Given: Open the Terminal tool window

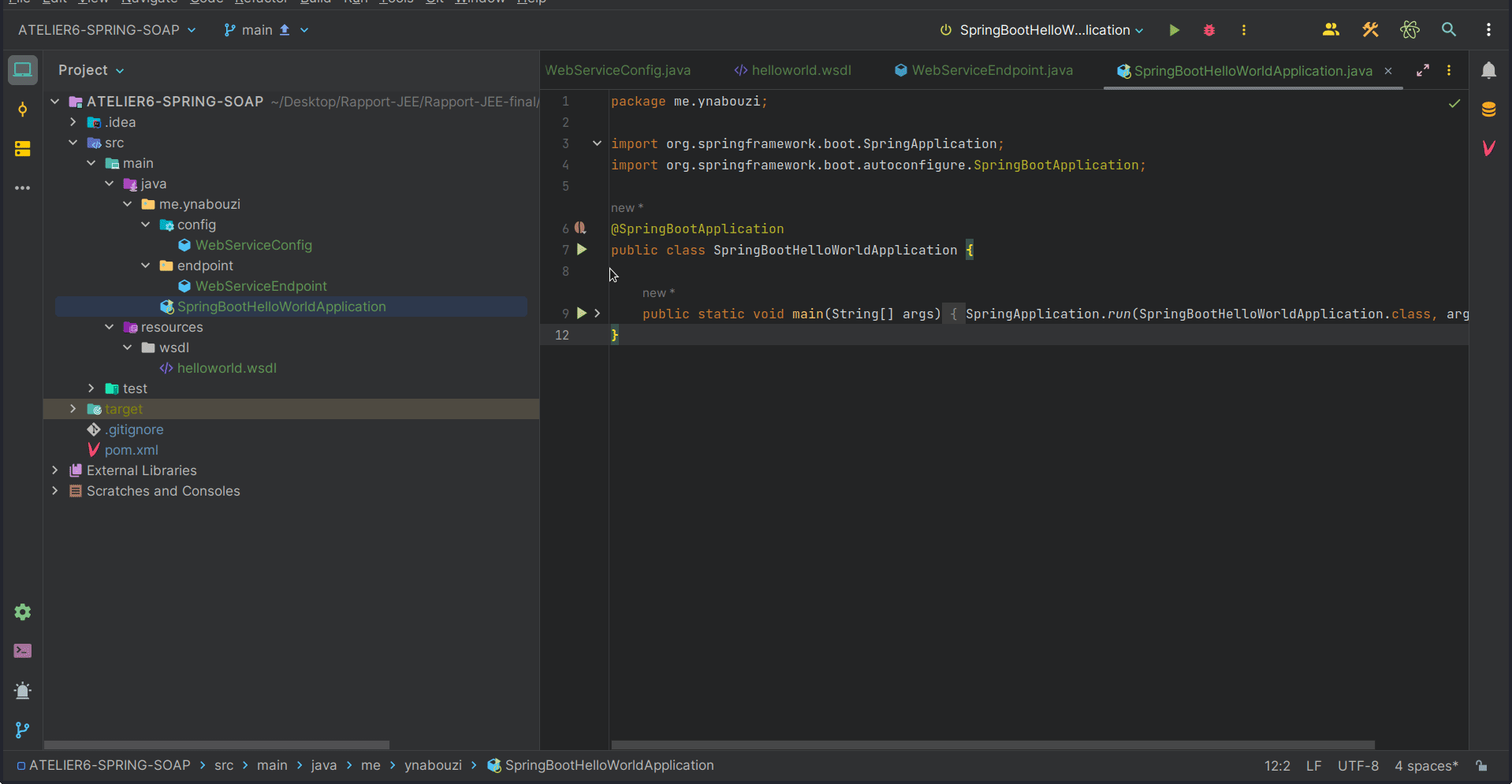Looking at the screenshot, I should coord(23,651).
